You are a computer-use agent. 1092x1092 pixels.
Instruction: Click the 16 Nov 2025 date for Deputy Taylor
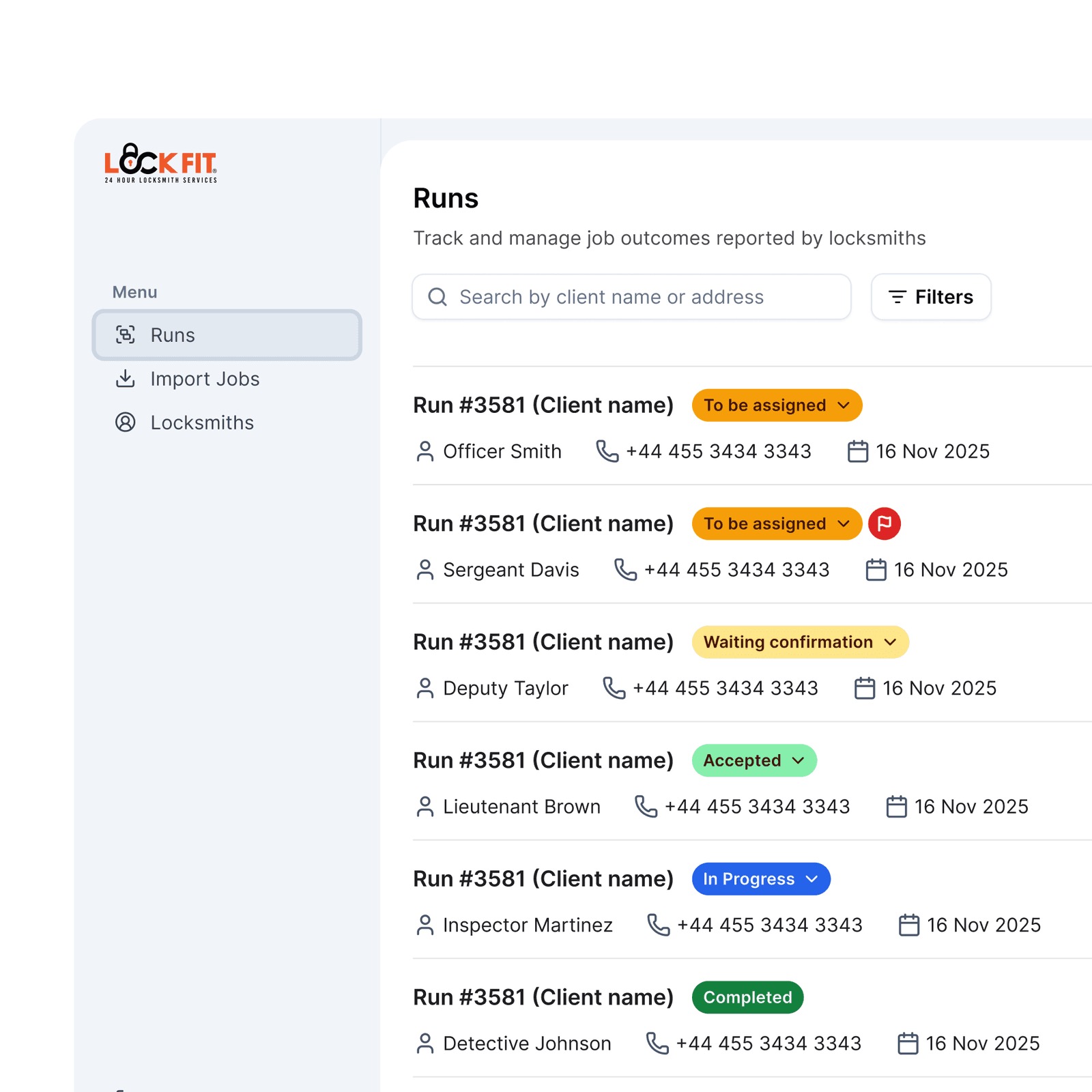[x=940, y=688]
